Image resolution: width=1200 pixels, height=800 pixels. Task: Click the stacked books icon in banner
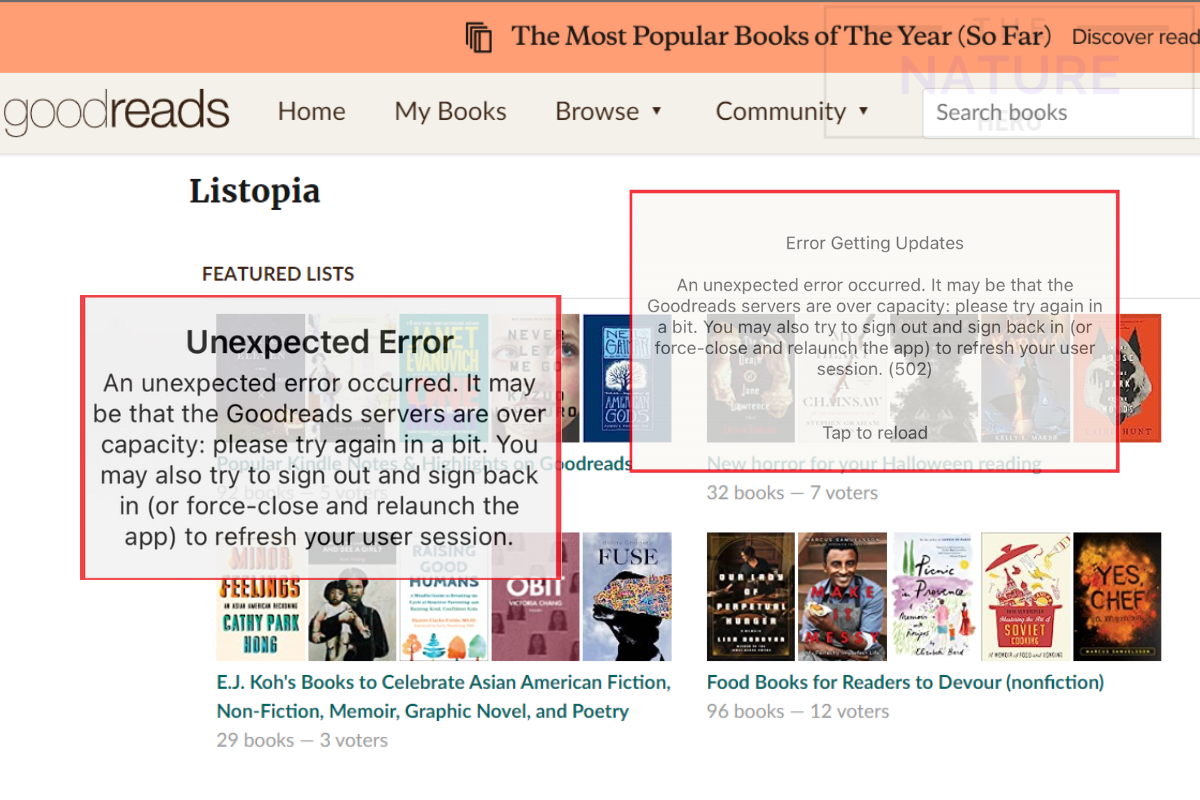click(x=478, y=36)
